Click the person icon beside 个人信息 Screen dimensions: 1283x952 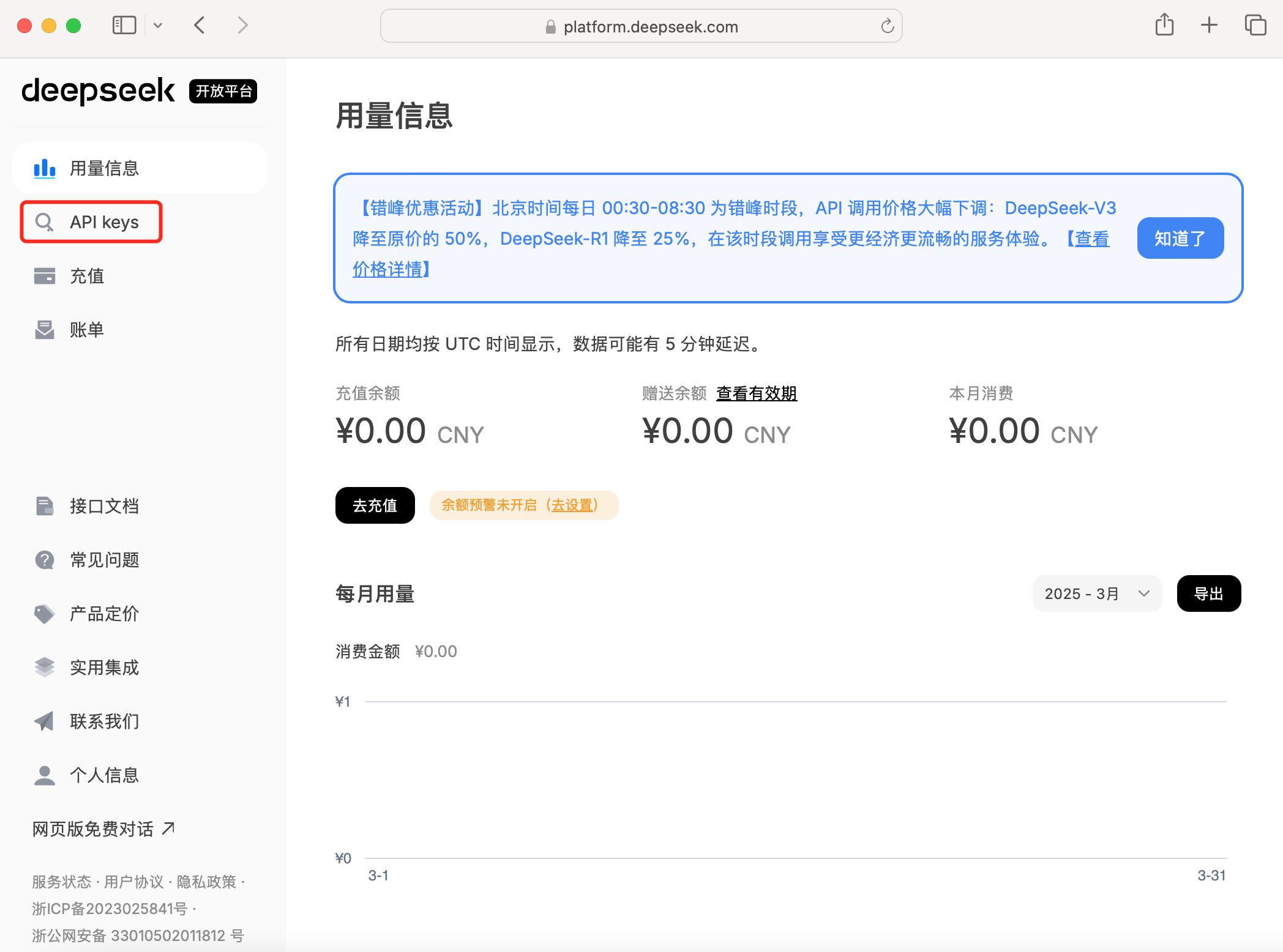(x=45, y=775)
